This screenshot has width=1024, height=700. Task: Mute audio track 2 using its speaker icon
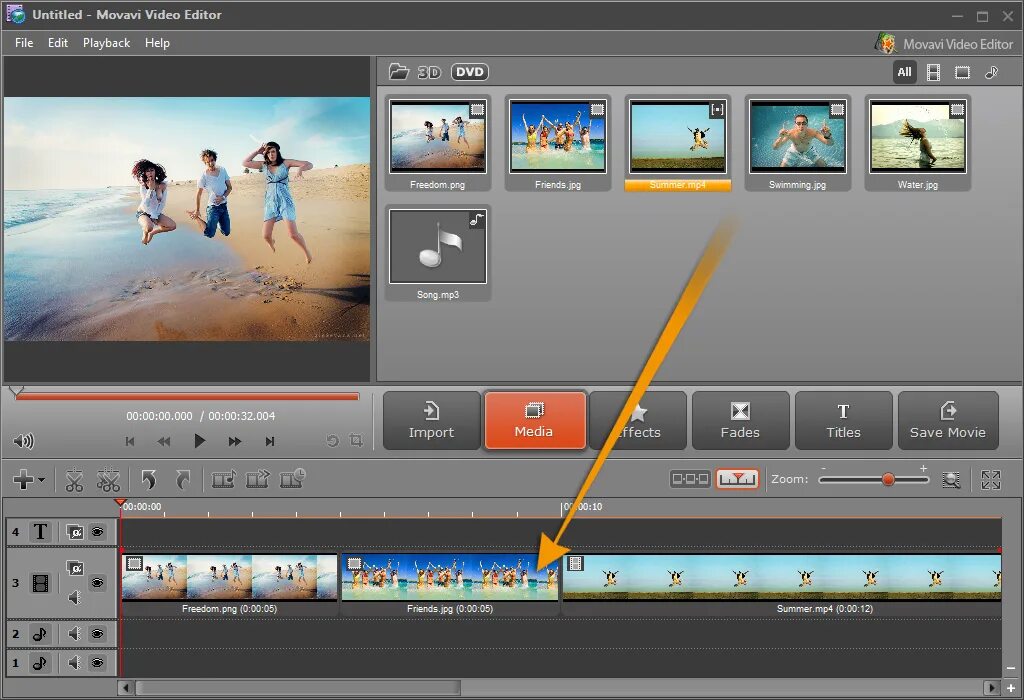74,633
